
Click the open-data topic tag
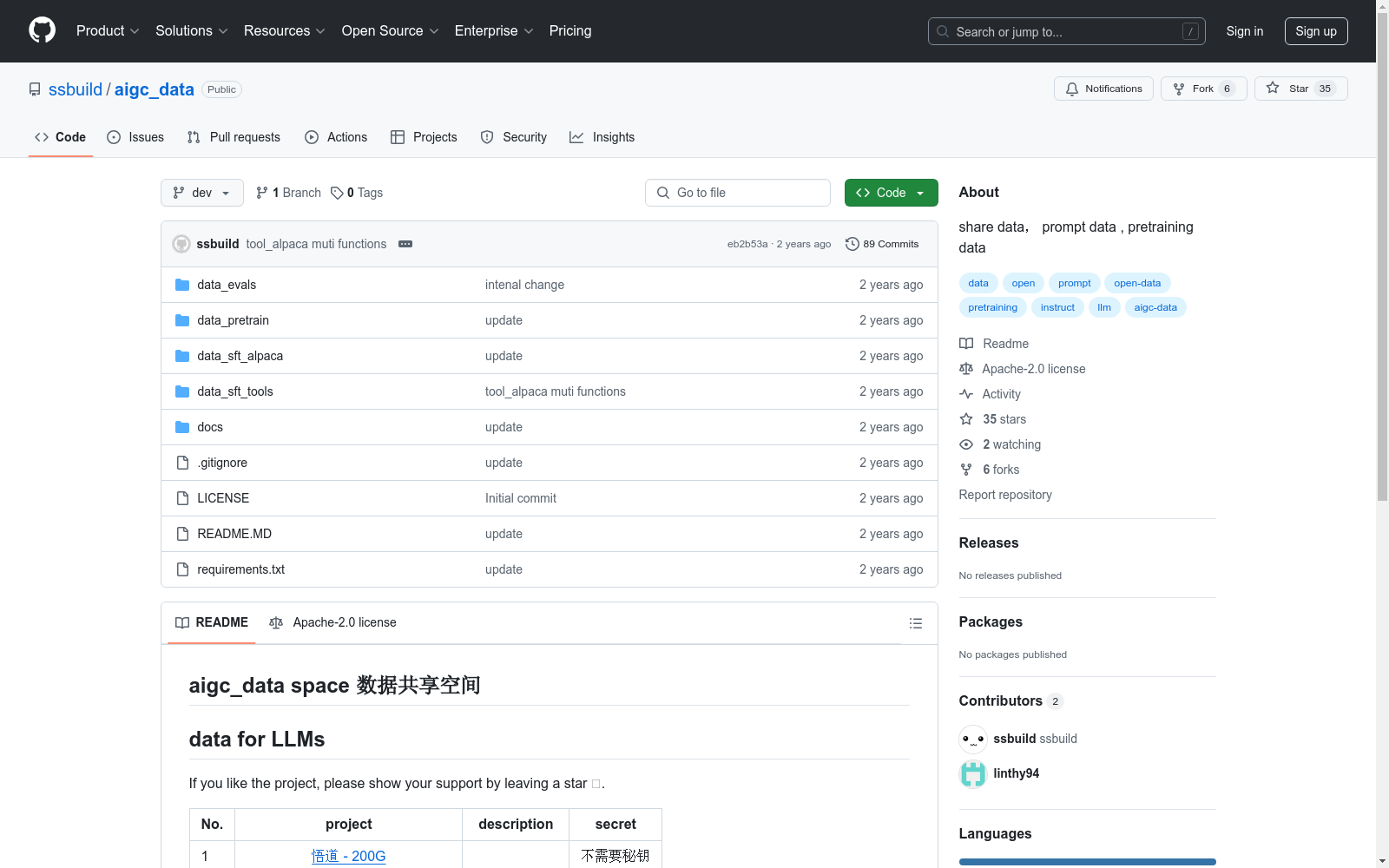pyautogui.click(x=1137, y=283)
